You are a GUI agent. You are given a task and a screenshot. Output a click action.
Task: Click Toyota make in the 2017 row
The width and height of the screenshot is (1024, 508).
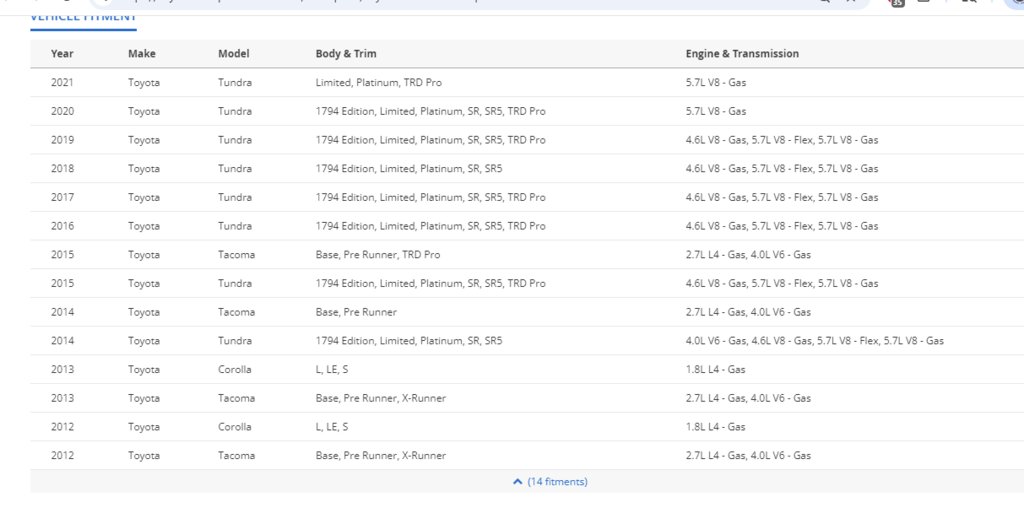(x=144, y=197)
